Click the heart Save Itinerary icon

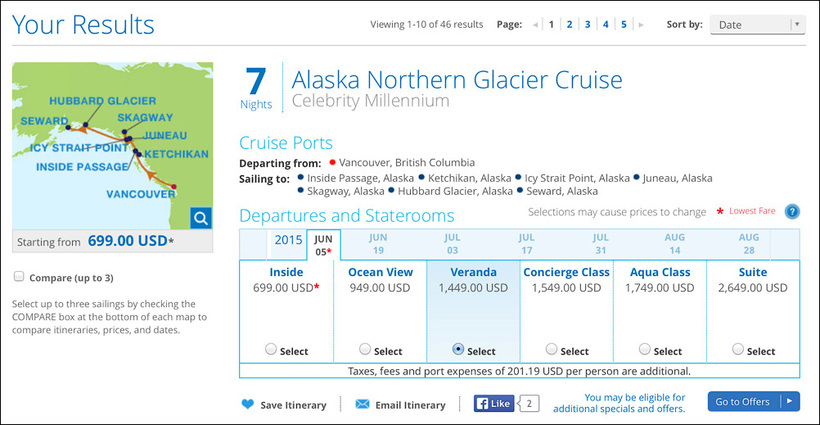coord(248,405)
